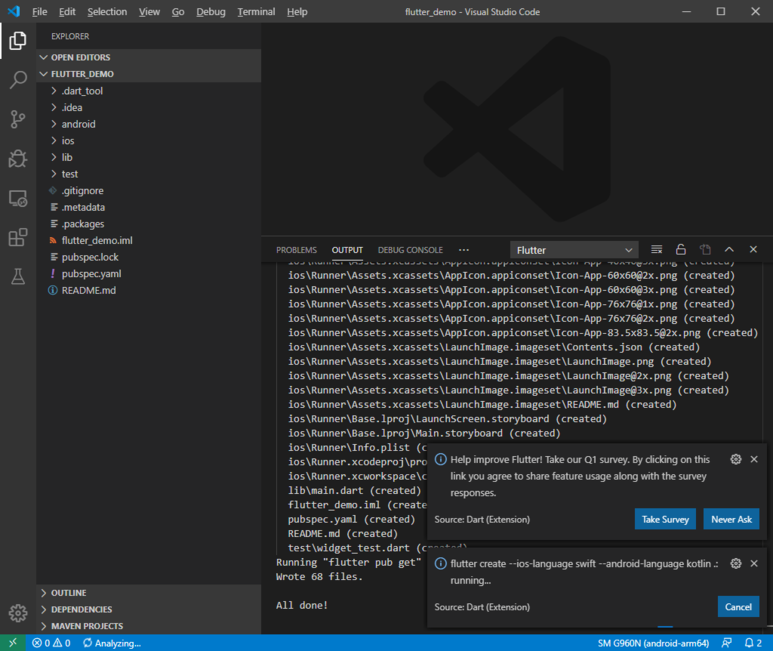Expand the lib folder
The width and height of the screenshot is (773, 651).
click(x=149, y=157)
